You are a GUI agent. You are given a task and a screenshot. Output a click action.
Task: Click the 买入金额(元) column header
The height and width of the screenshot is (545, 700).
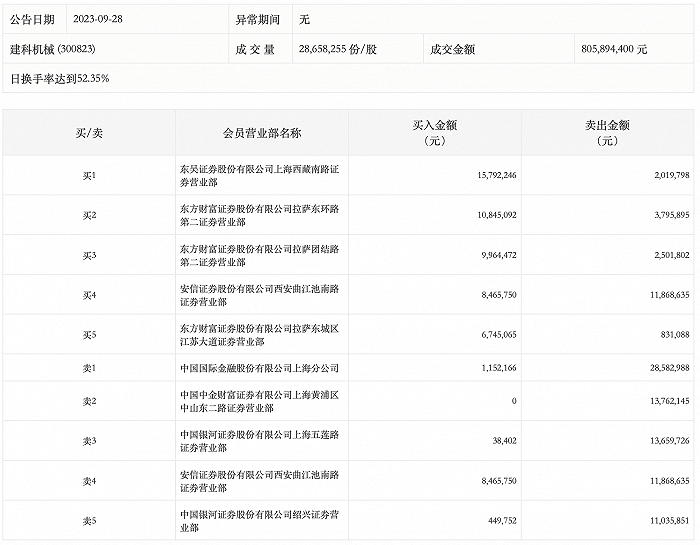pyautogui.click(x=434, y=133)
